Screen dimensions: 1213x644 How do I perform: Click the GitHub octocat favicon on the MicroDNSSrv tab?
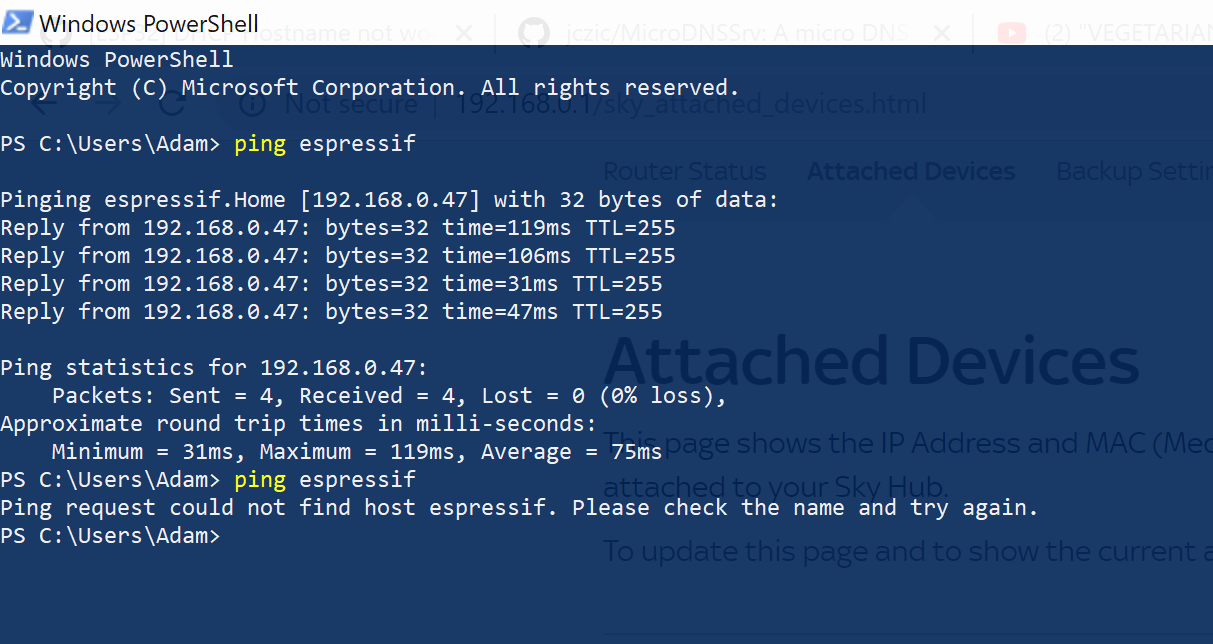click(534, 33)
